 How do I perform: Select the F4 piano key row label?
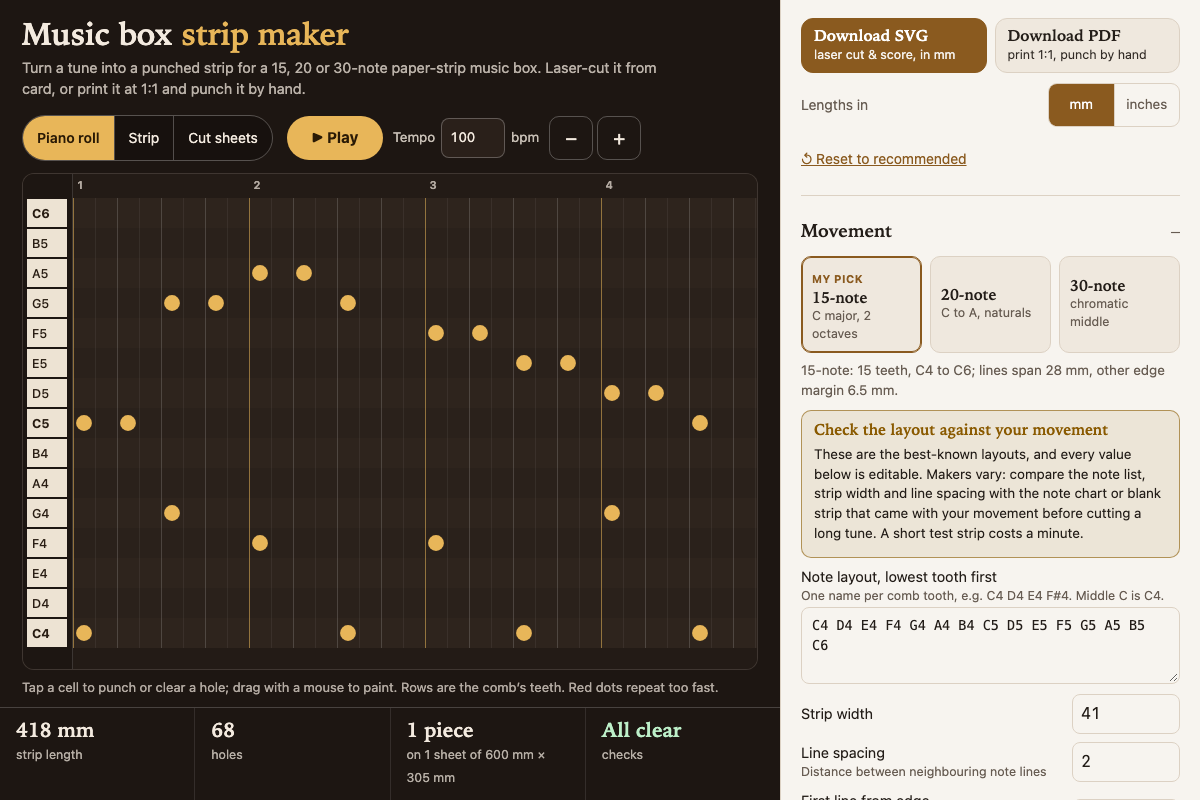47,543
